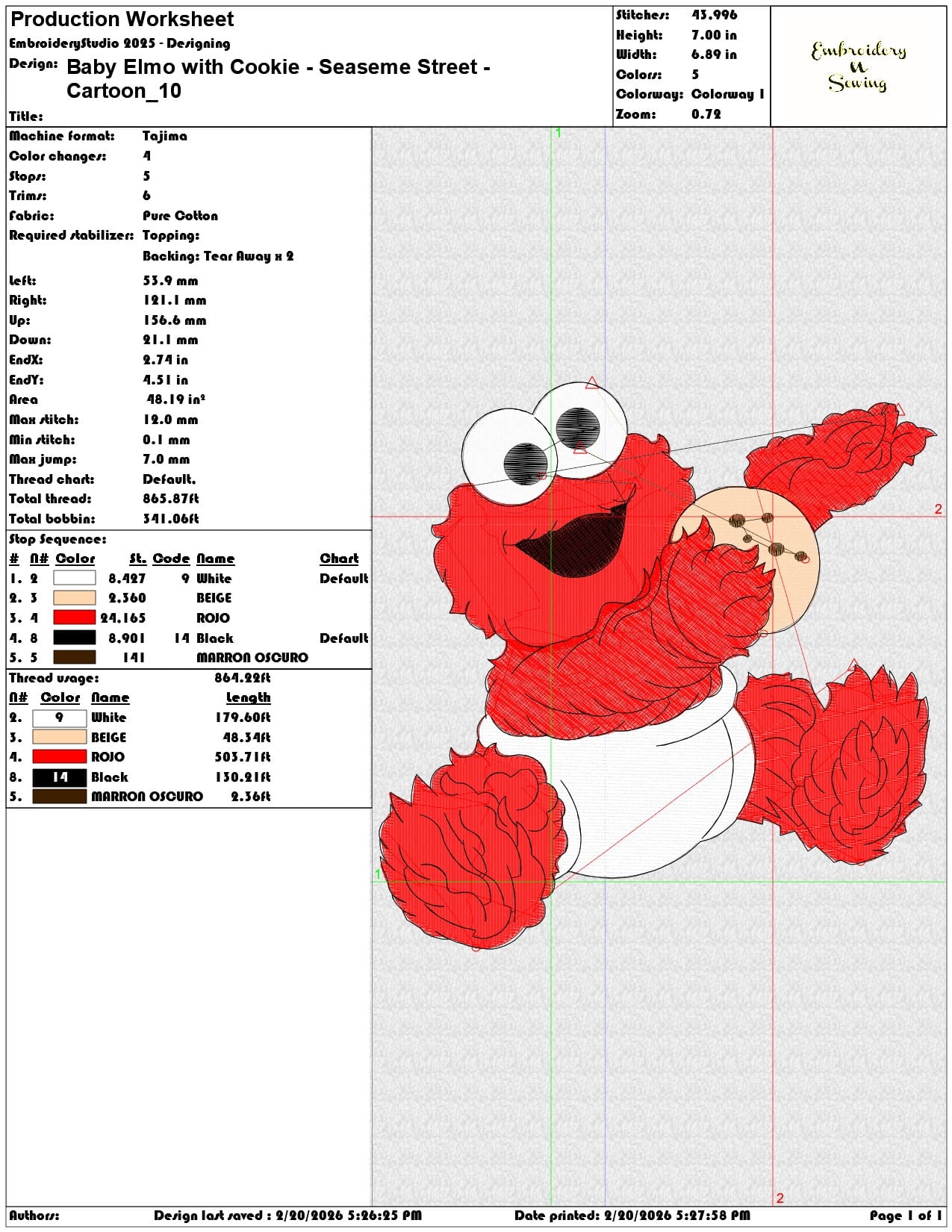Click the beige swatch in Stop Sequence row 2
This screenshot has width=952, height=1232.
click(75, 598)
